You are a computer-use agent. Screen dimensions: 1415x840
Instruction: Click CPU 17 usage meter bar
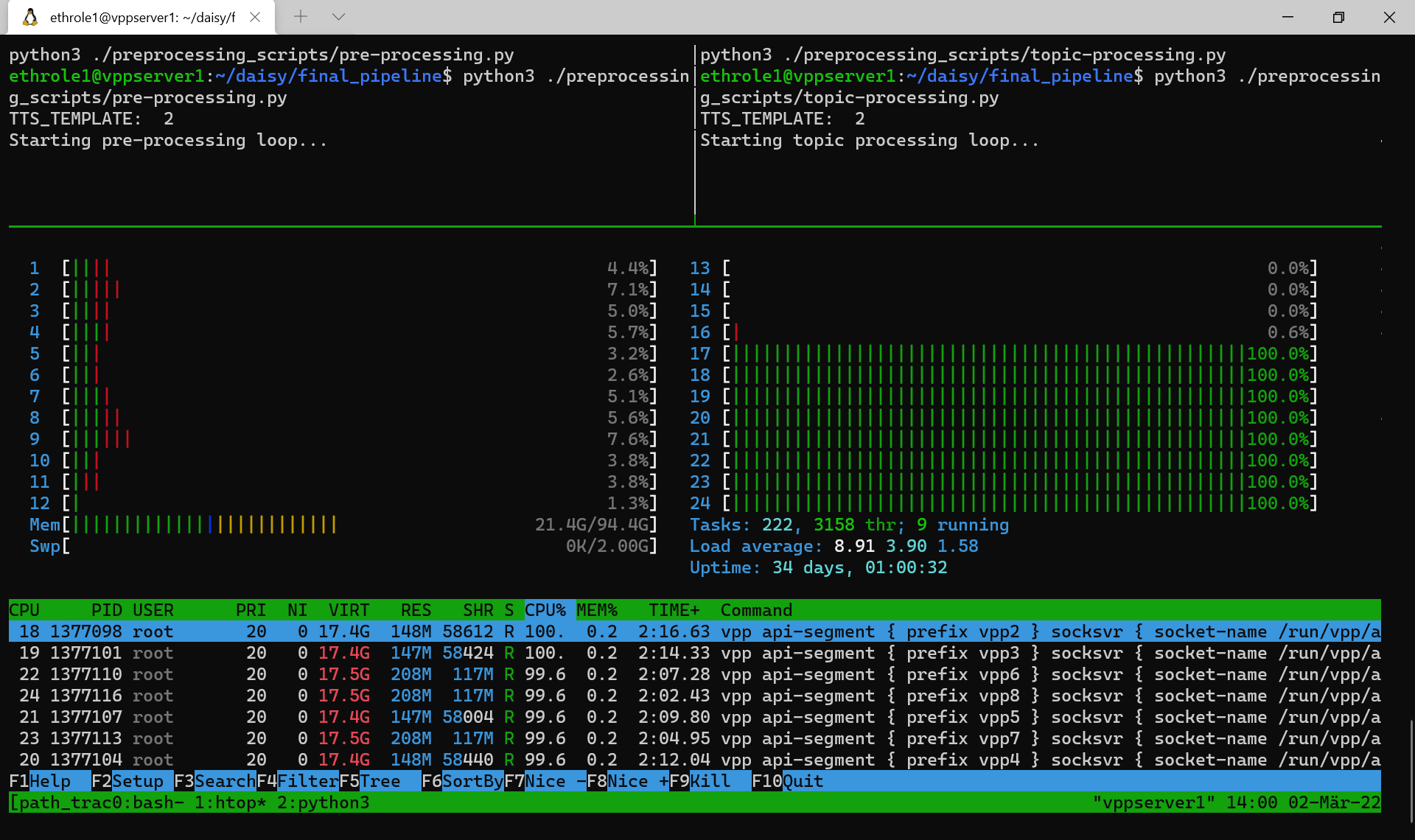click(1004, 354)
